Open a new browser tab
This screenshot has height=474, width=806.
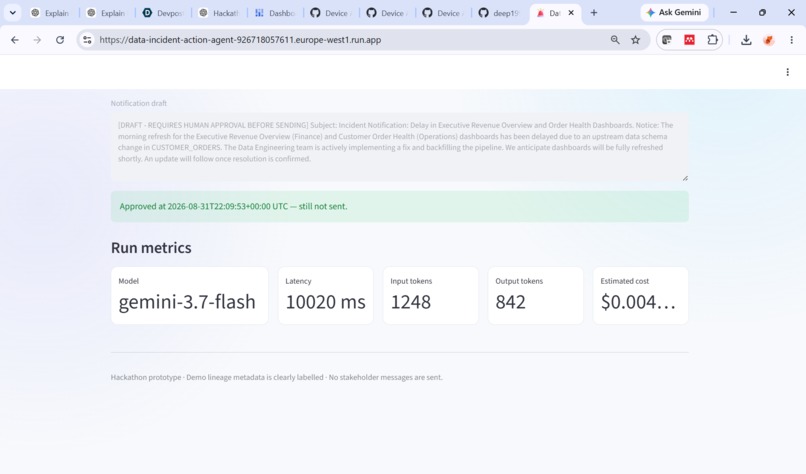(x=594, y=13)
